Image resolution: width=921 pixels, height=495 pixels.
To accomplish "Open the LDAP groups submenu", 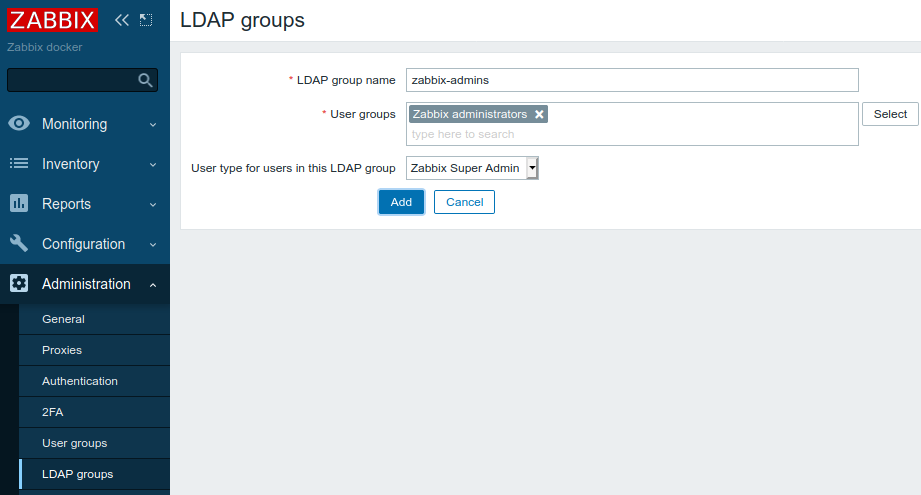I will point(94,474).
